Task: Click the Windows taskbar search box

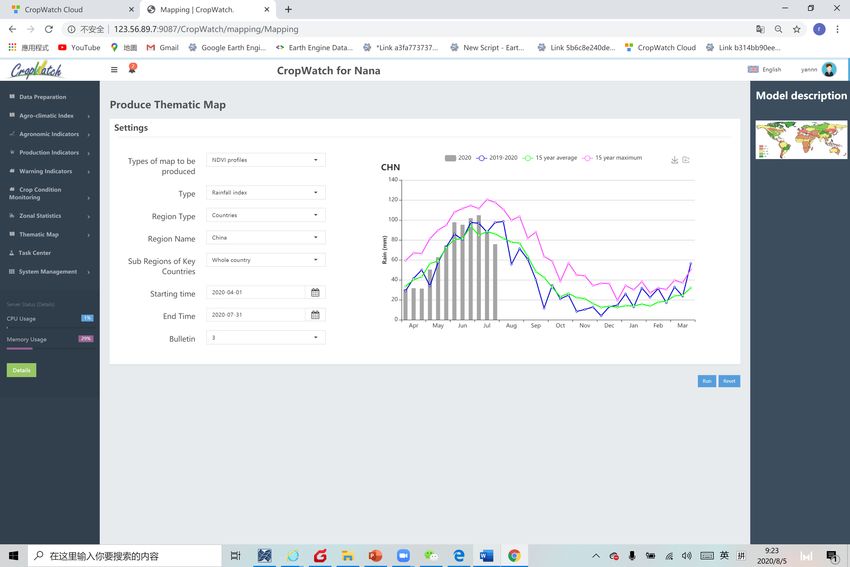Action: pyautogui.click(x=125, y=556)
